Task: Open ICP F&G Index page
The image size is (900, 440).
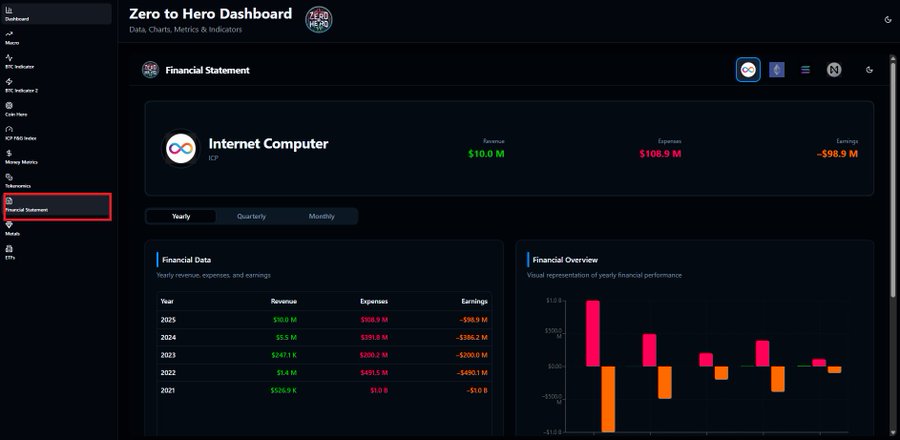Action: (56, 134)
